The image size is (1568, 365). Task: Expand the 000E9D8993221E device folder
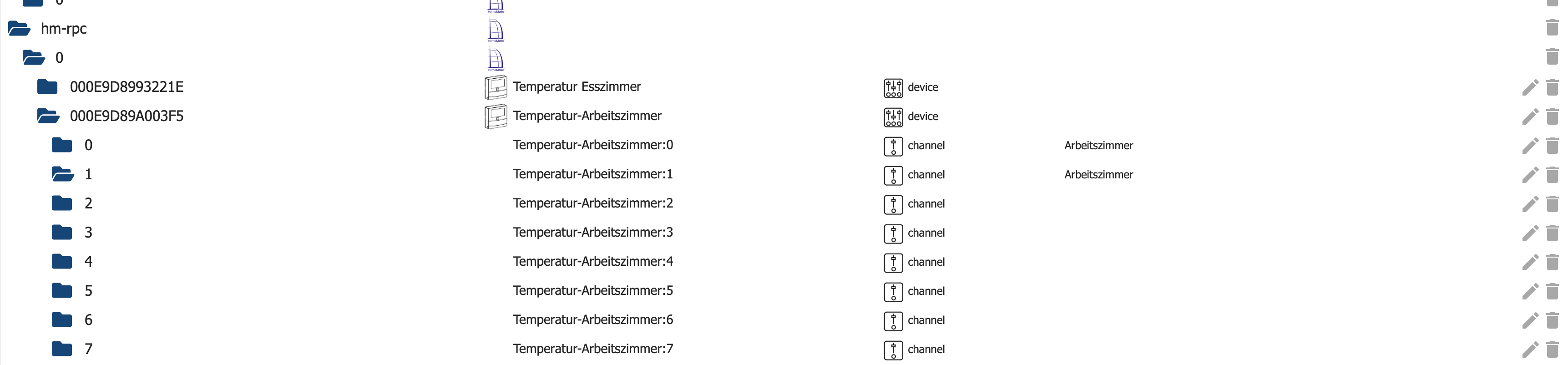click(47, 87)
